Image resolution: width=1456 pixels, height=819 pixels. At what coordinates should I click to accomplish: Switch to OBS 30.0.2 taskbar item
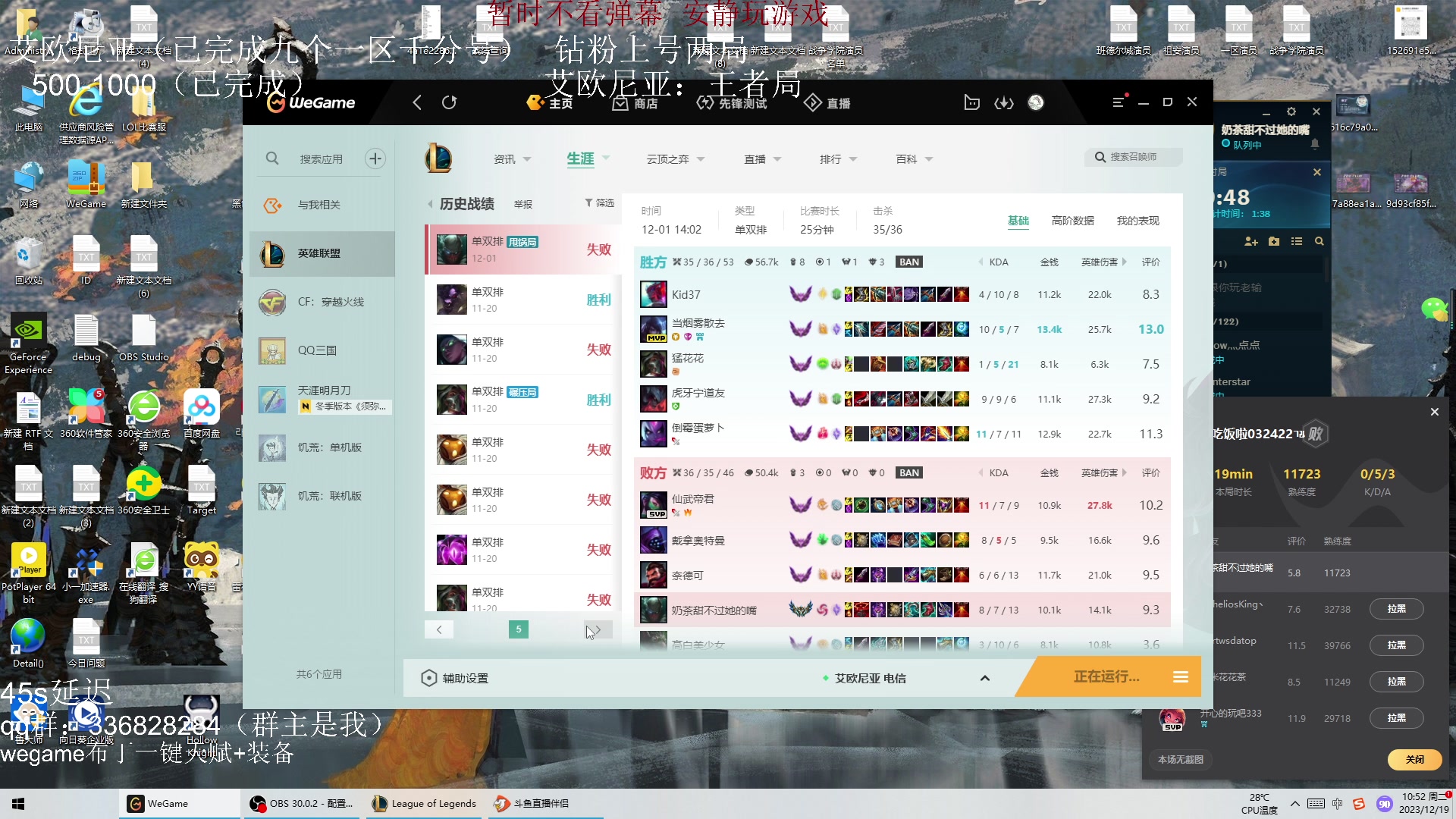(302, 804)
